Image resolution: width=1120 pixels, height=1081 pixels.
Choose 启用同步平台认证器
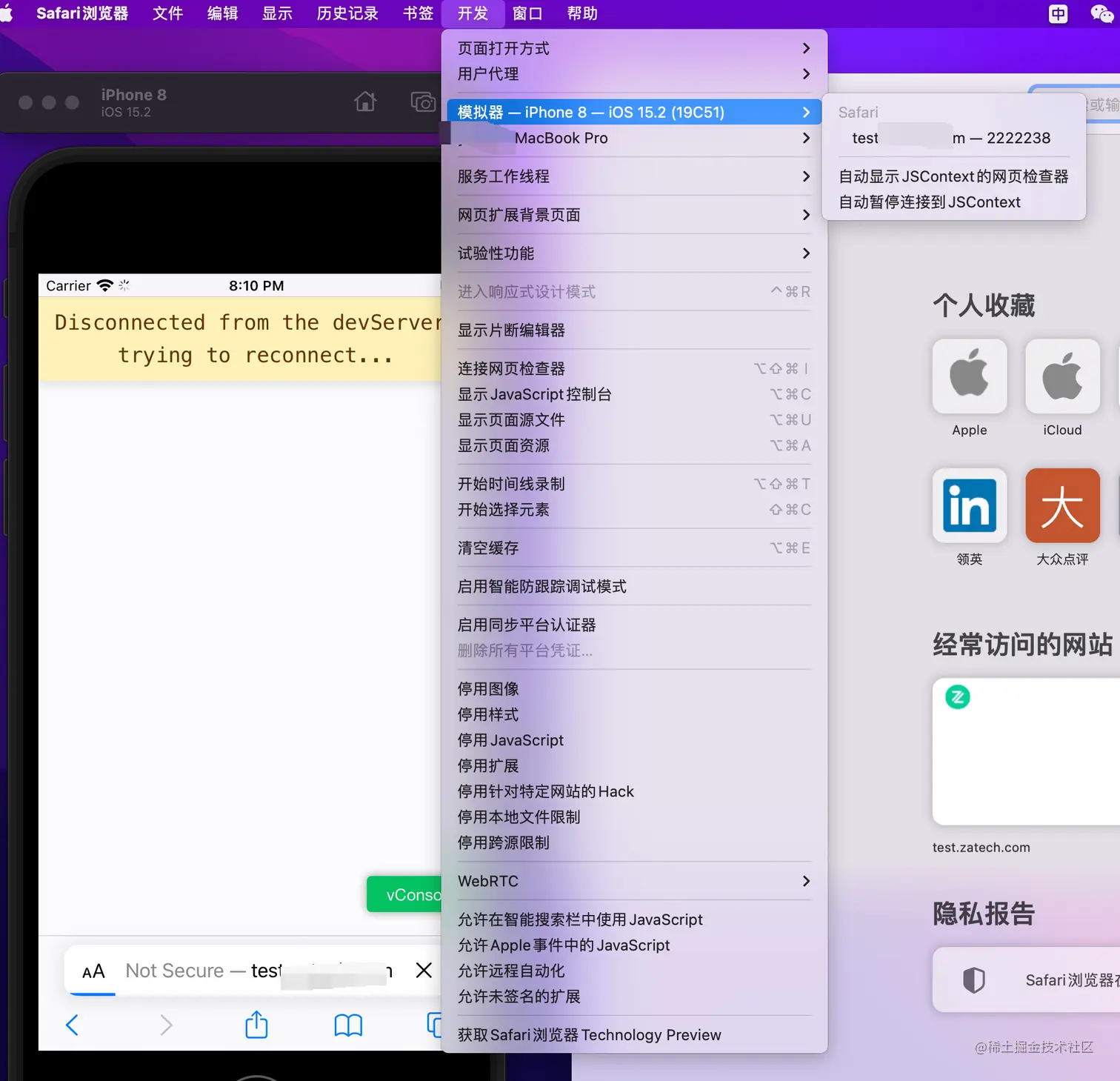point(634,625)
